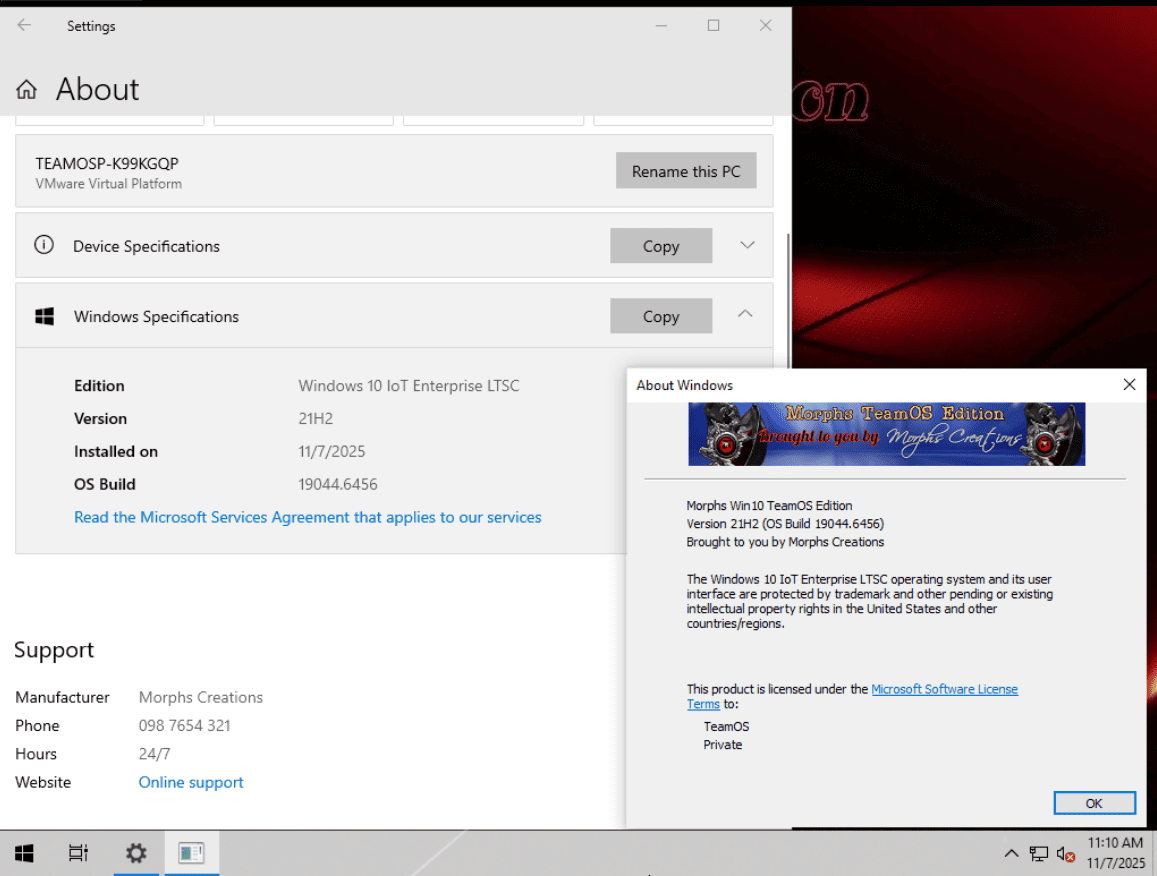Open the network icon in system tray
Screen dimensions: 1157x876
pos(1039,854)
